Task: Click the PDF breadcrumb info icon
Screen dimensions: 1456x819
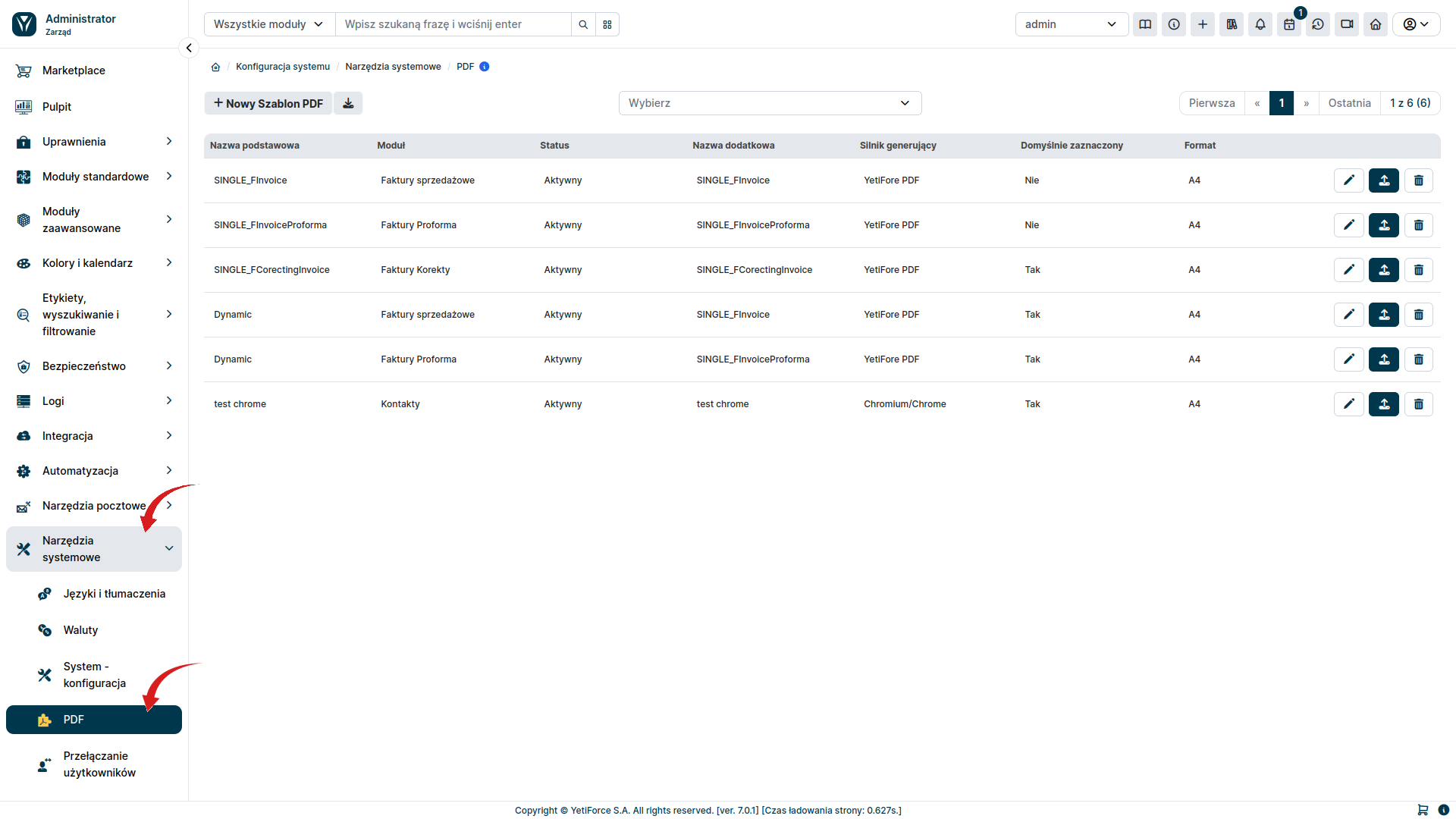Action: click(485, 67)
